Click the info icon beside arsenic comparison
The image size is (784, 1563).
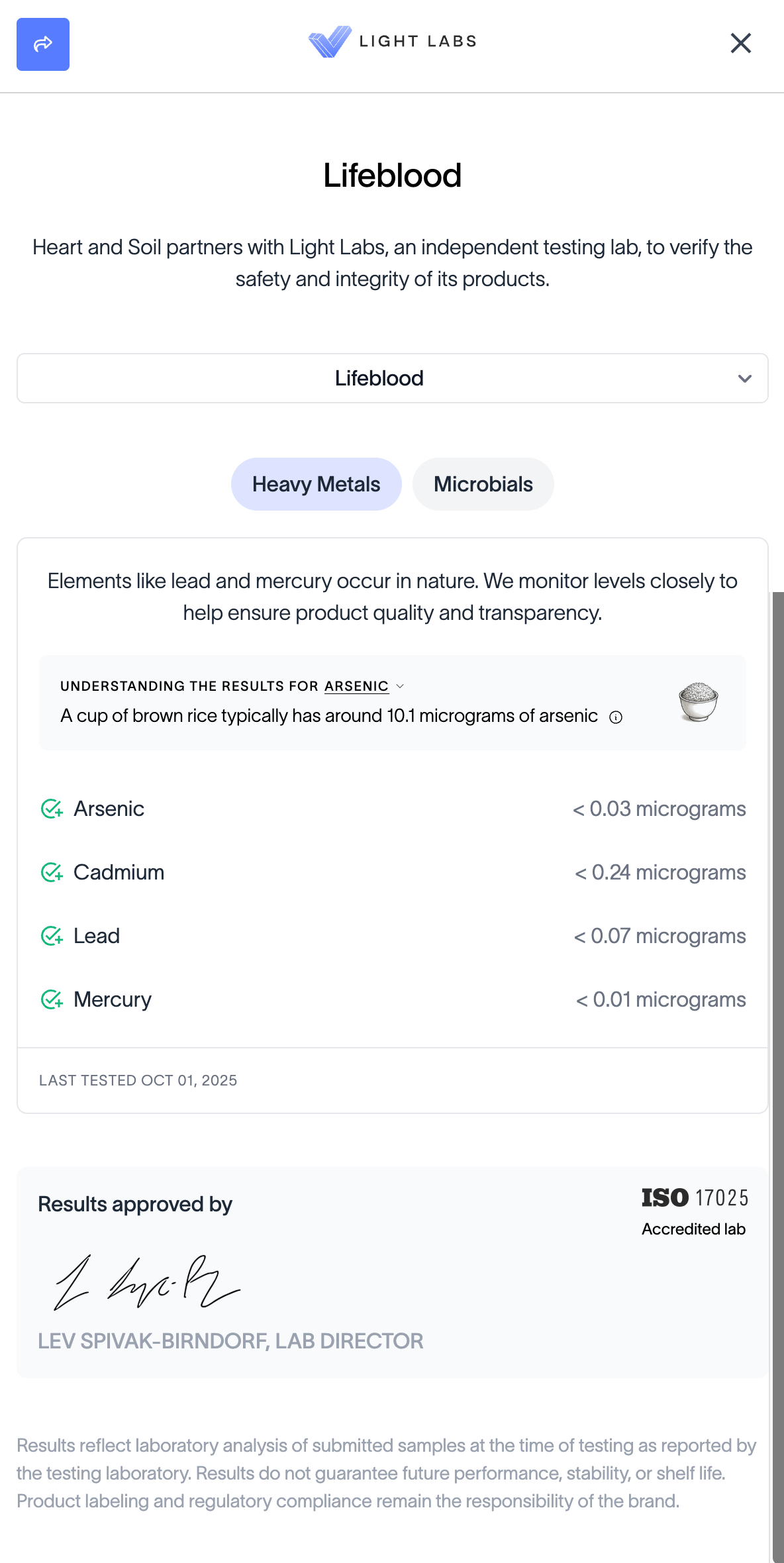tap(616, 717)
